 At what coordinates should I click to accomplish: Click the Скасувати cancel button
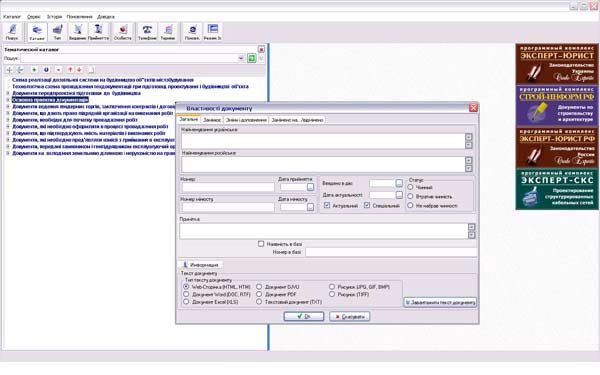[349, 316]
